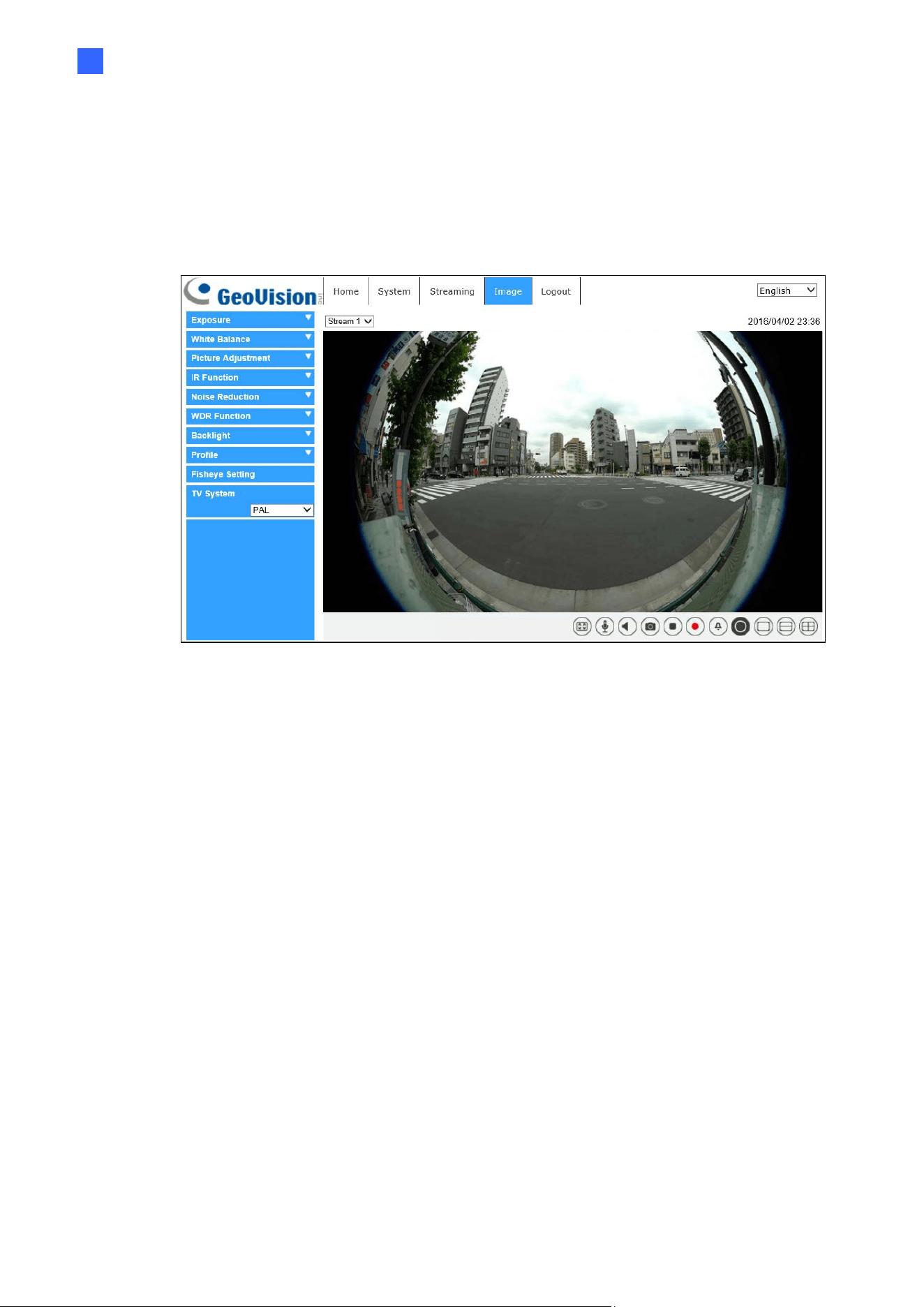Enable the microphone talk button
The width and height of the screenshot is (924, 1307).
tap(604, 626)
